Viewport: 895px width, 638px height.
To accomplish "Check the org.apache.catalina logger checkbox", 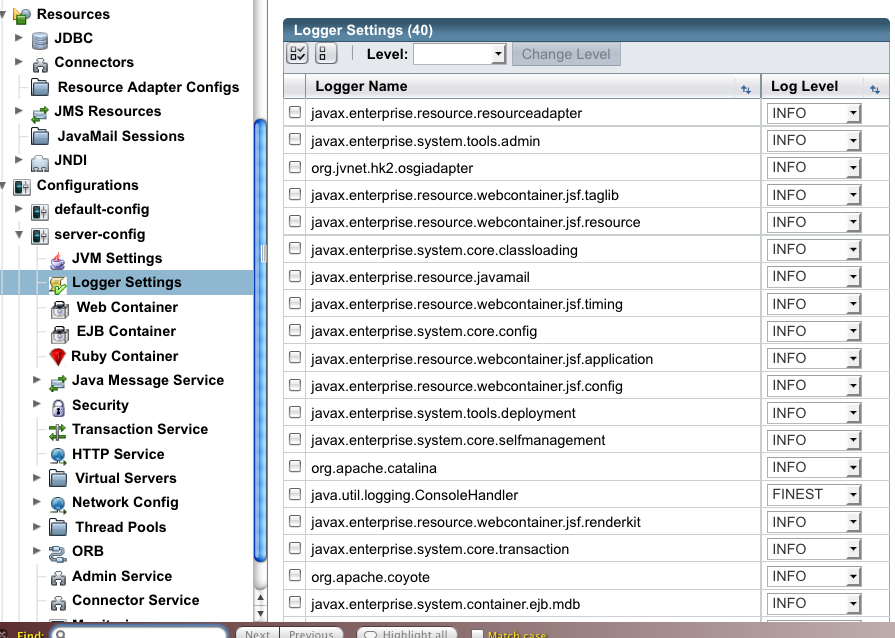I will click(x=295, y=467).
